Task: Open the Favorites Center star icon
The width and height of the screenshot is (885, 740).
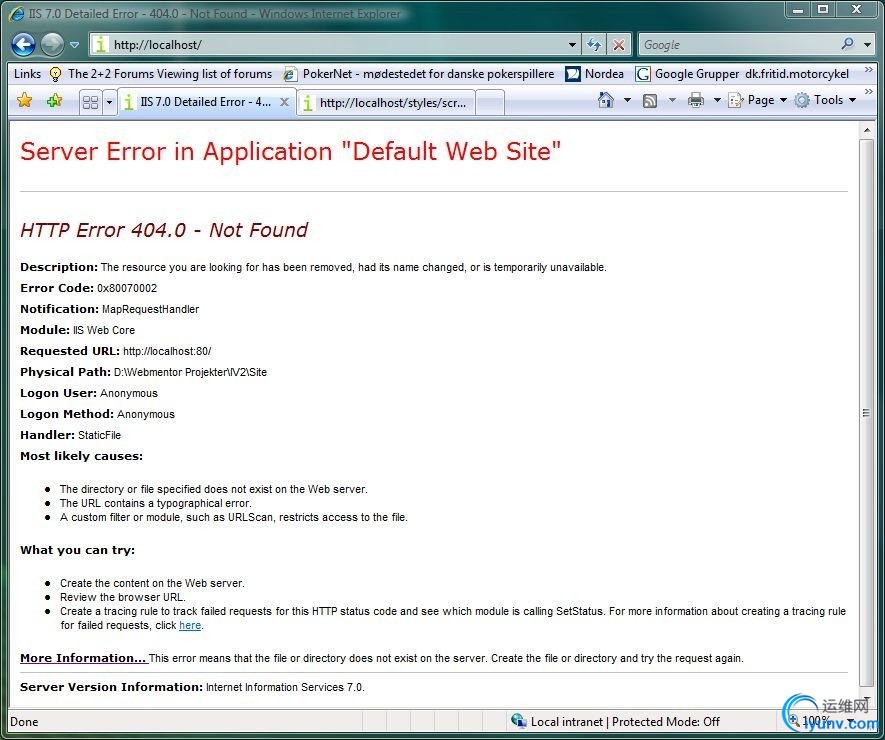Action: click(24, 101)
